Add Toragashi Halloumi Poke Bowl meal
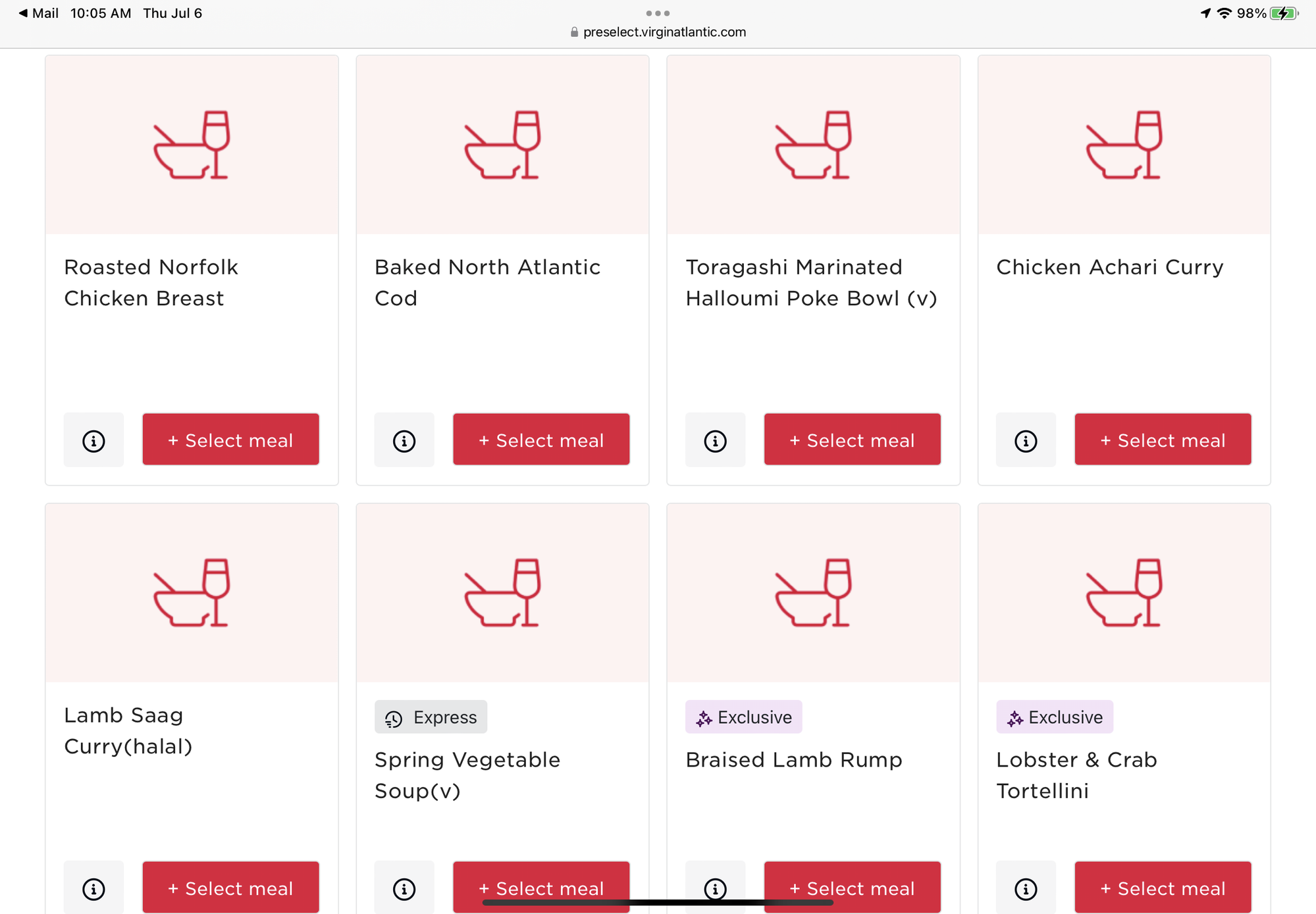This screenshot has width=1316, height=914. click(x=852, y=440)
